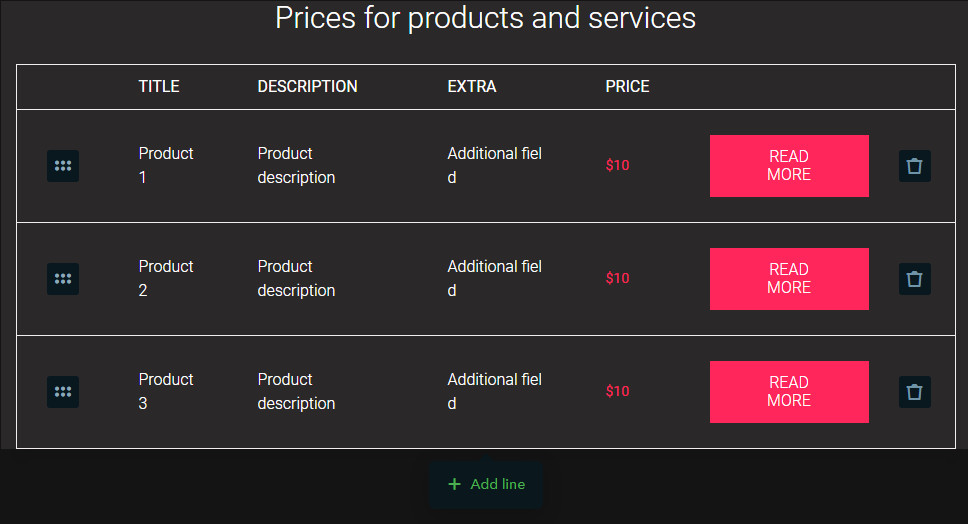Edit Product 3's Additional field text
The height and width of the screenshot is (524, 968).
point(494,391)
